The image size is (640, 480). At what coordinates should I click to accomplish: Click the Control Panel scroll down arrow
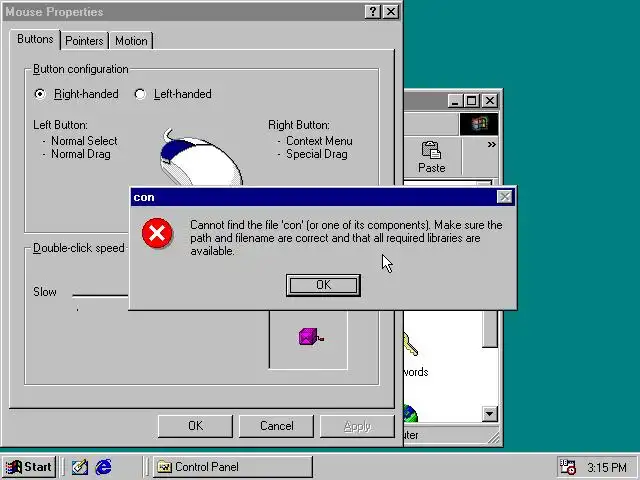[490, 414]
